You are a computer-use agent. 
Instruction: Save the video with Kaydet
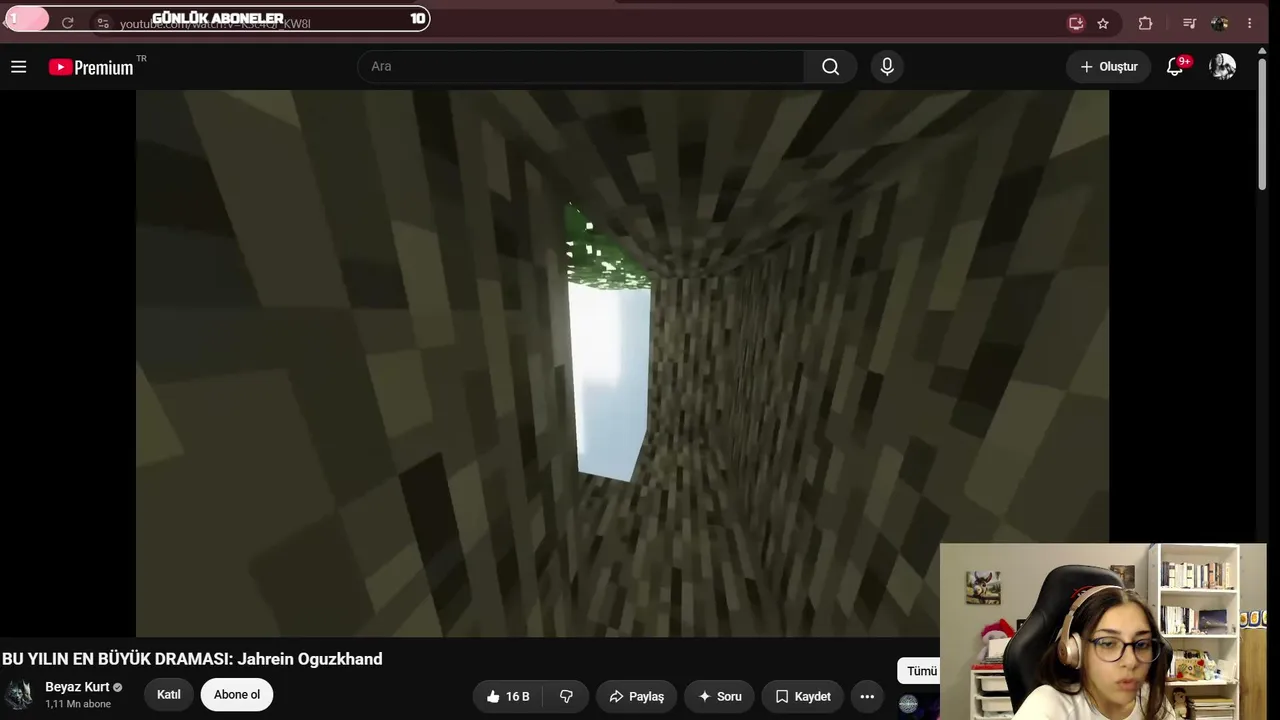[802, 696]
